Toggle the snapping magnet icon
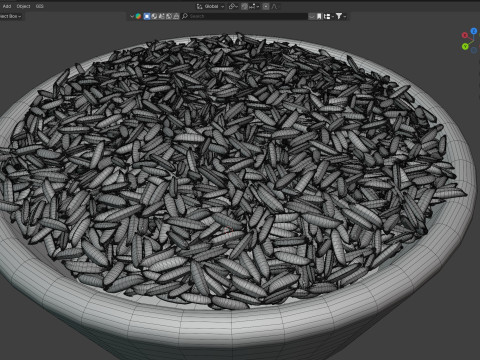Viewport: 480px width, 360px height. 244,6
